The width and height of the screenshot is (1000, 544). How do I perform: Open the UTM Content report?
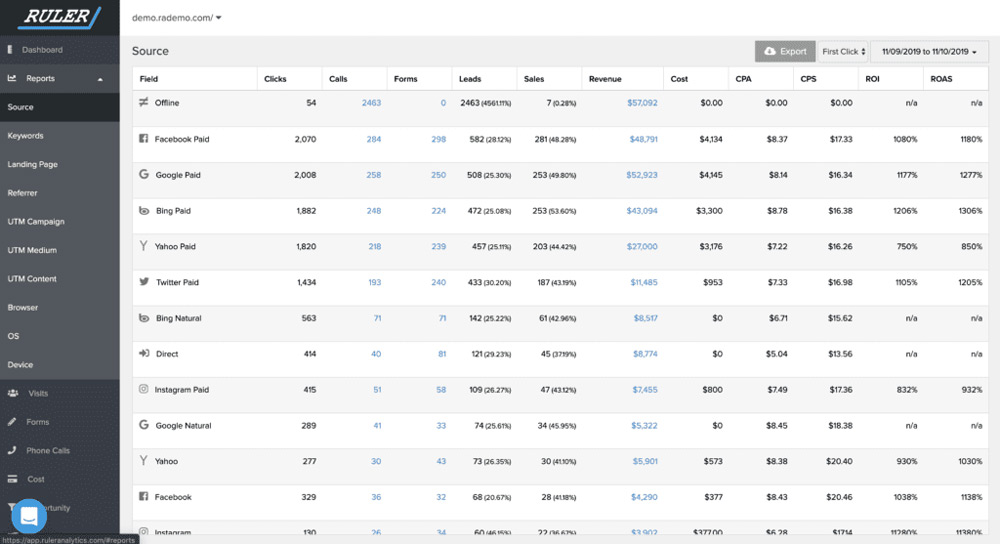click(59, 279)
